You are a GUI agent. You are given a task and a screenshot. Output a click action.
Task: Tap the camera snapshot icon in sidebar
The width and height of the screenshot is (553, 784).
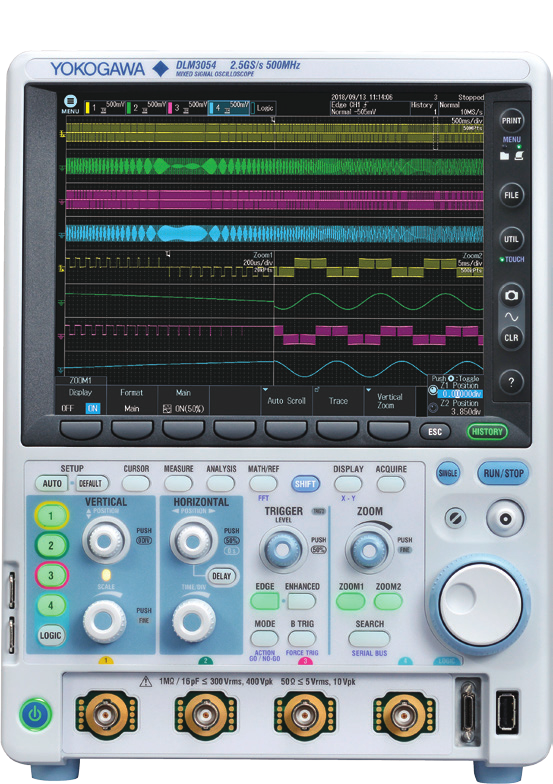point(511,296)
